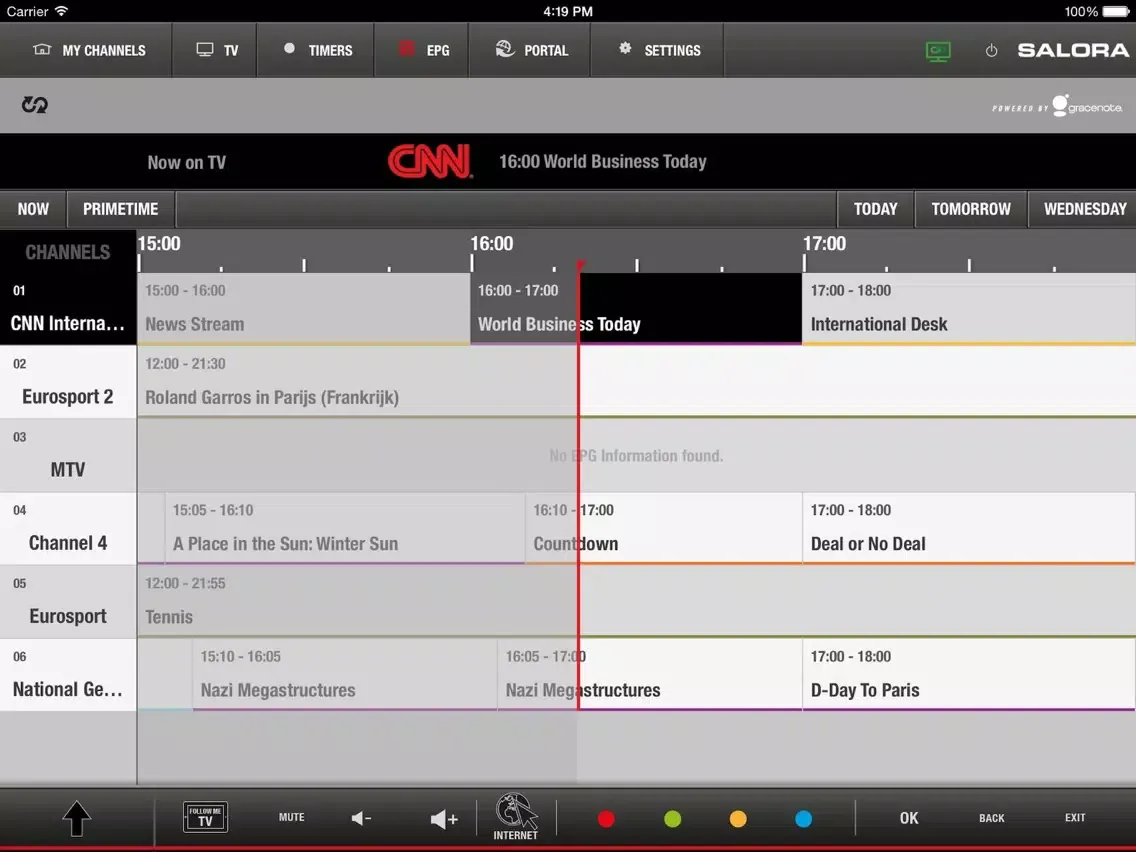Jump to PRIMETIME listings
The height and width of the screenshot is (852, 1136).
click(120, 209)
